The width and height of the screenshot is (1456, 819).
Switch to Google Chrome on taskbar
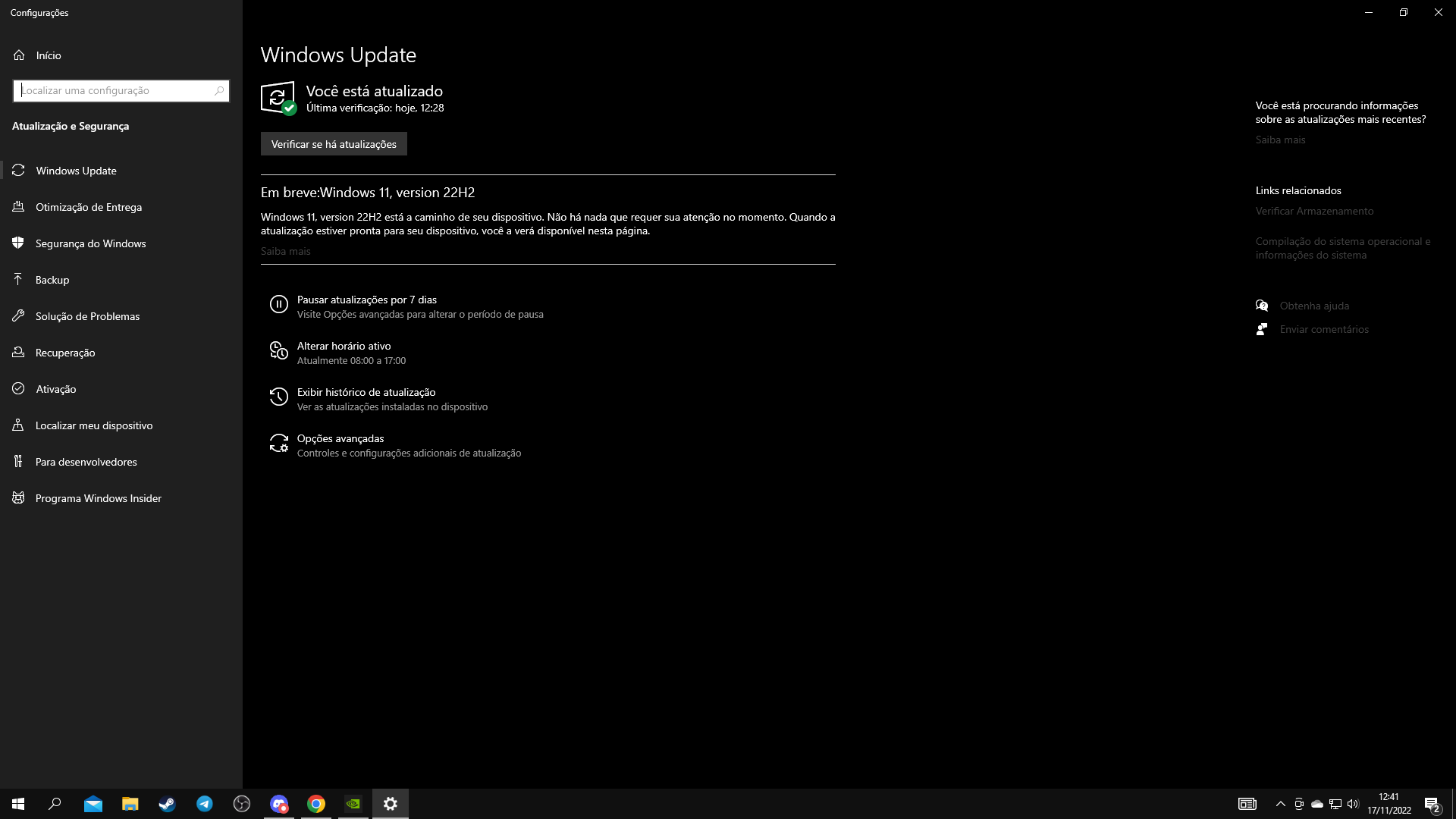(x=316, y=804)
